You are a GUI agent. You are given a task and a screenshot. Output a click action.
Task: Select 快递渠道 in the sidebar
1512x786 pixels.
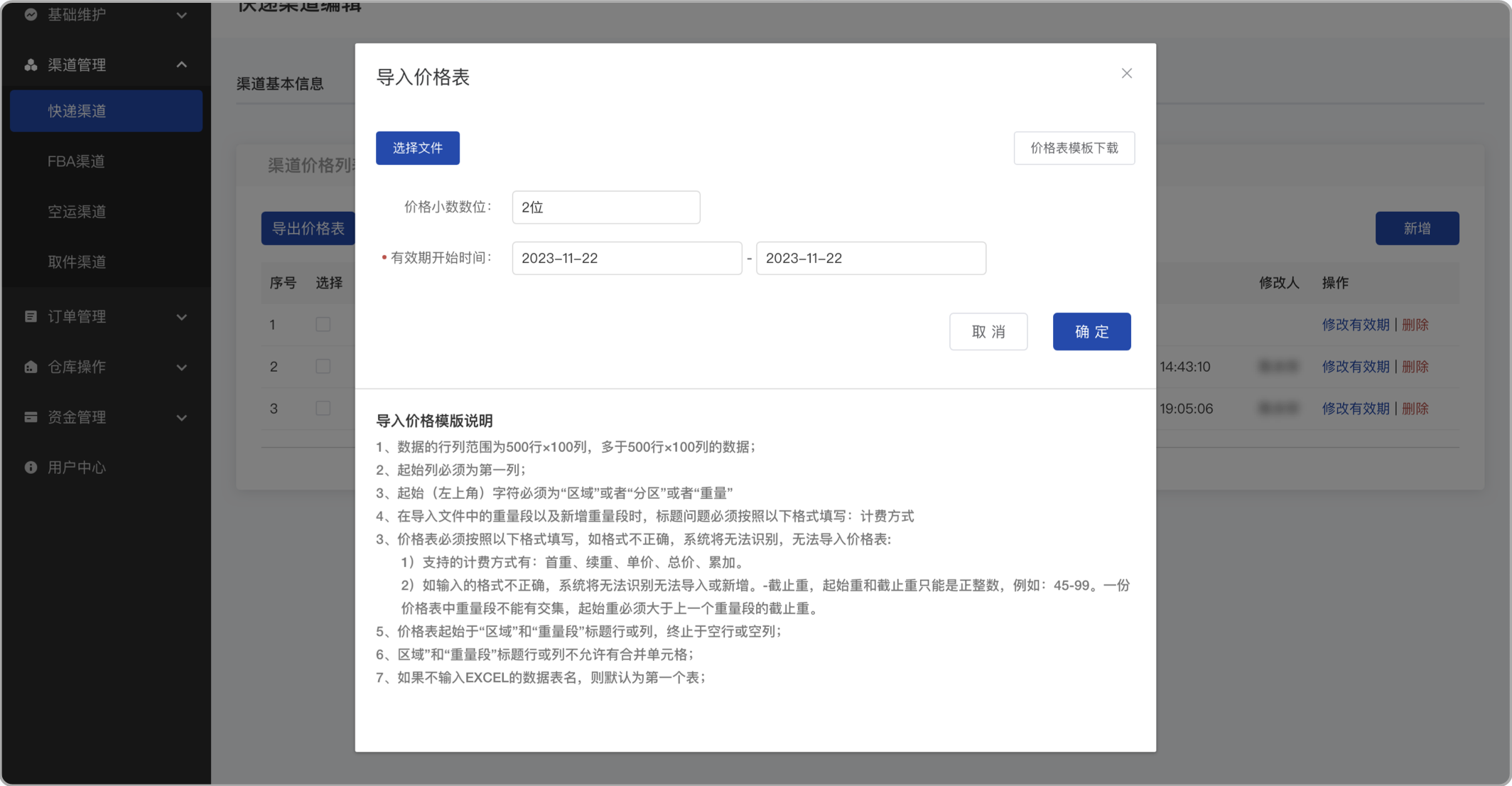click(x=78, y=111)
